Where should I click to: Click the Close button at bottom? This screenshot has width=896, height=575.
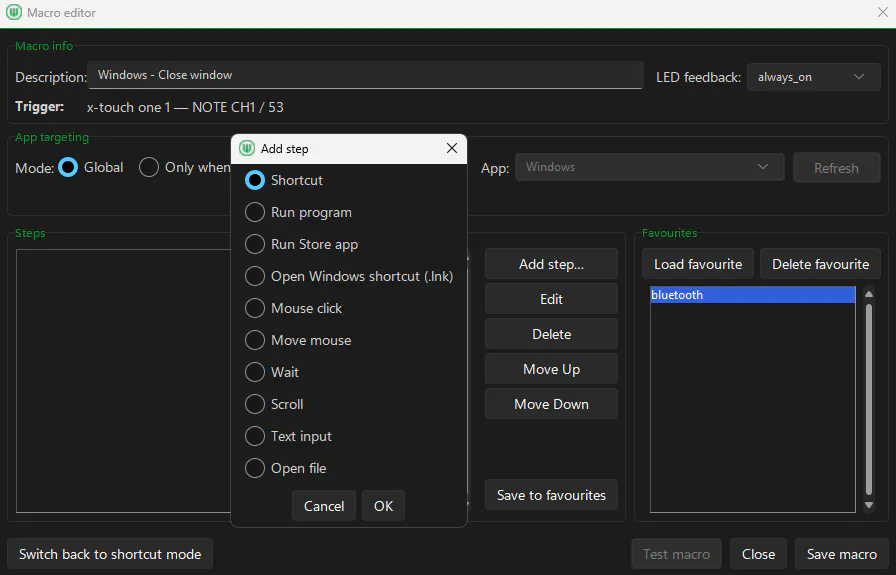coord(758,554)
